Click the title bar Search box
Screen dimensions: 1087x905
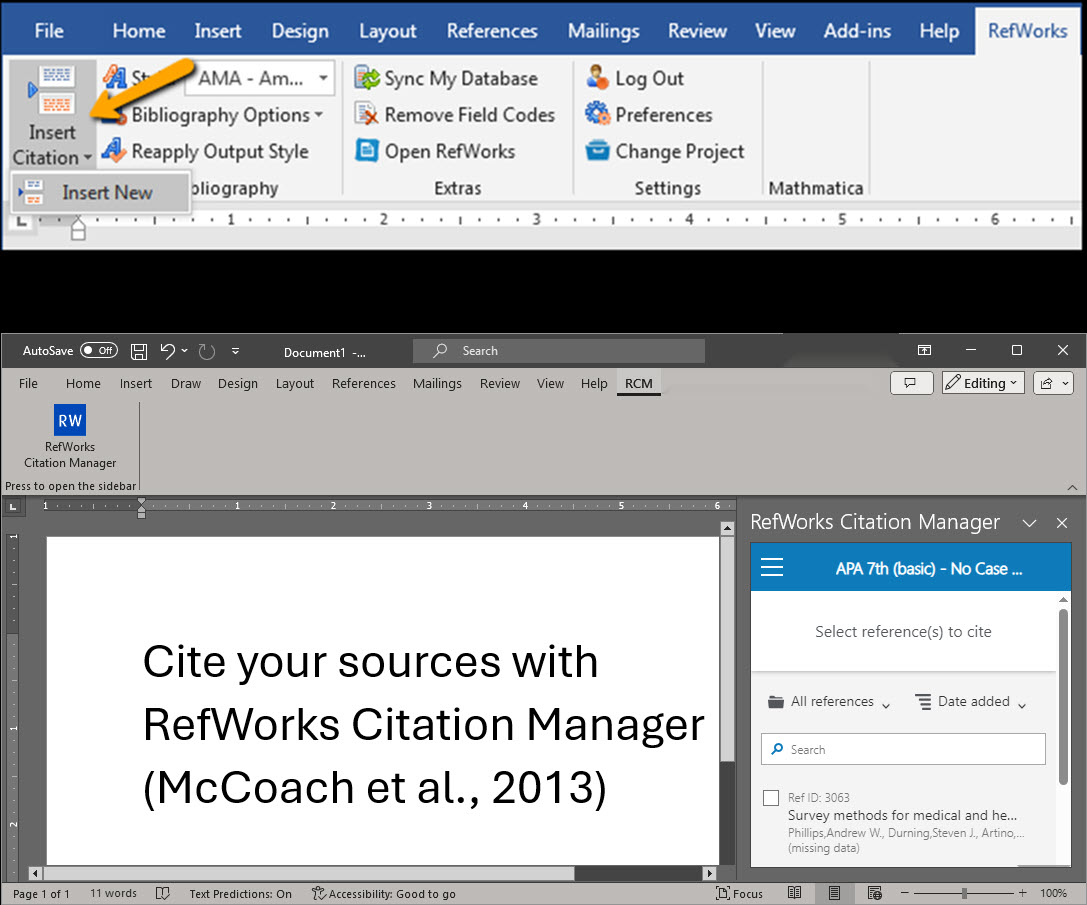(x=559, y=351)
